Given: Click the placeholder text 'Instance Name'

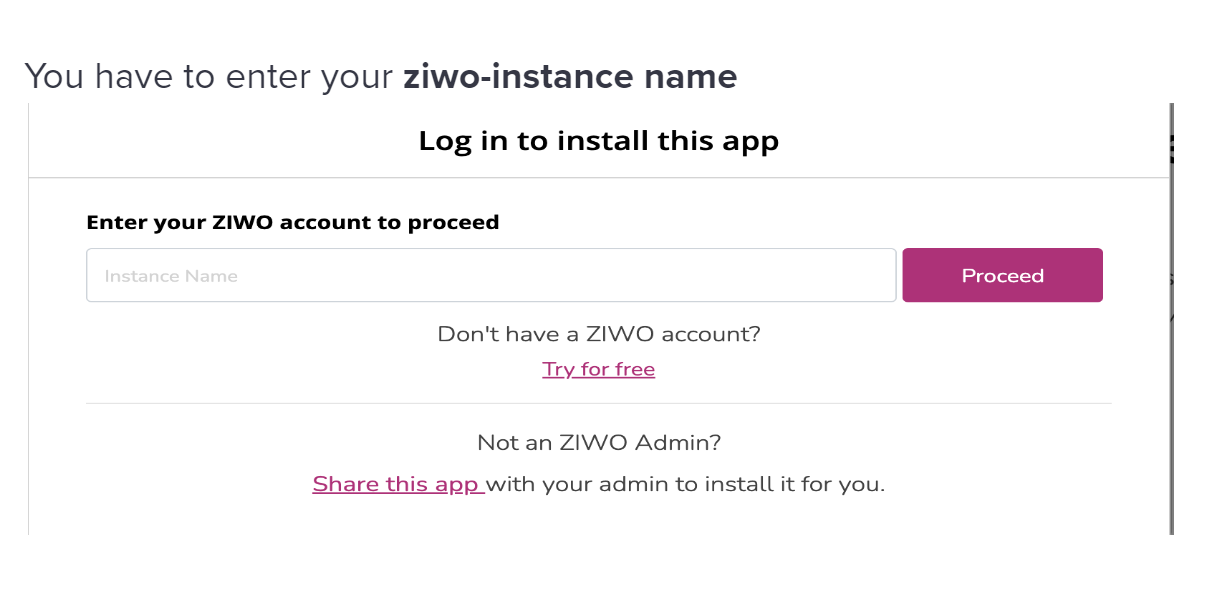Looking at the screenshot, I should [x=171, y=276].
